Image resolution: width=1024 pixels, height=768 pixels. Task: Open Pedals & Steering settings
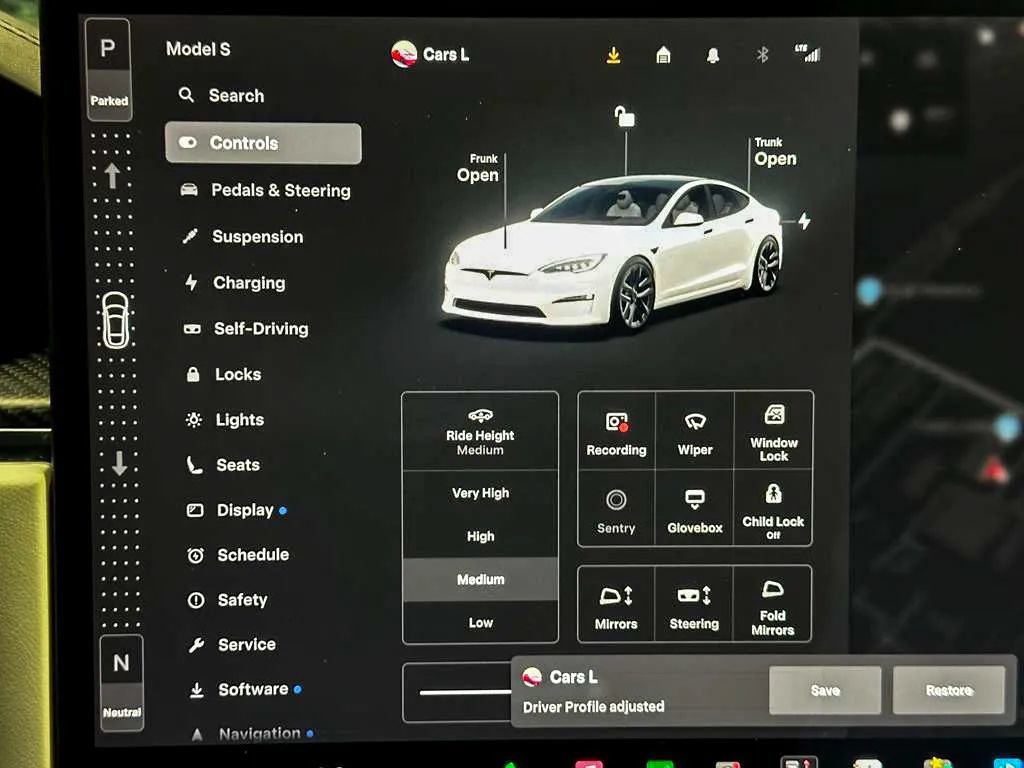tap(265, 190)
